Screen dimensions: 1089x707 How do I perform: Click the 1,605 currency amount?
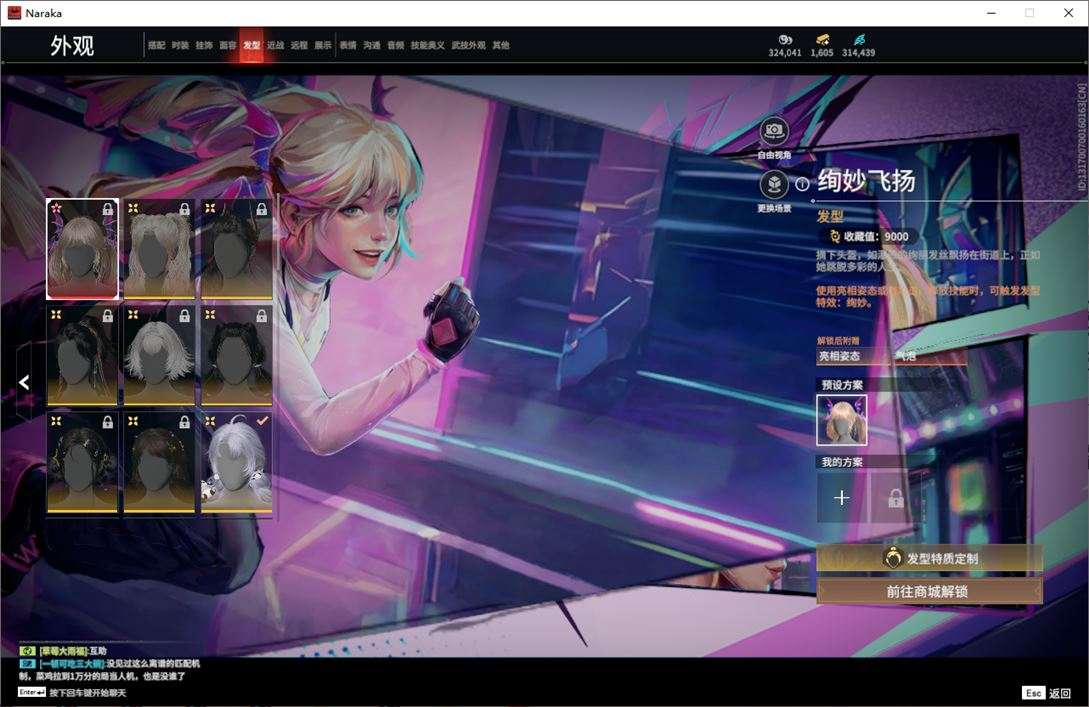click(822, 53)
